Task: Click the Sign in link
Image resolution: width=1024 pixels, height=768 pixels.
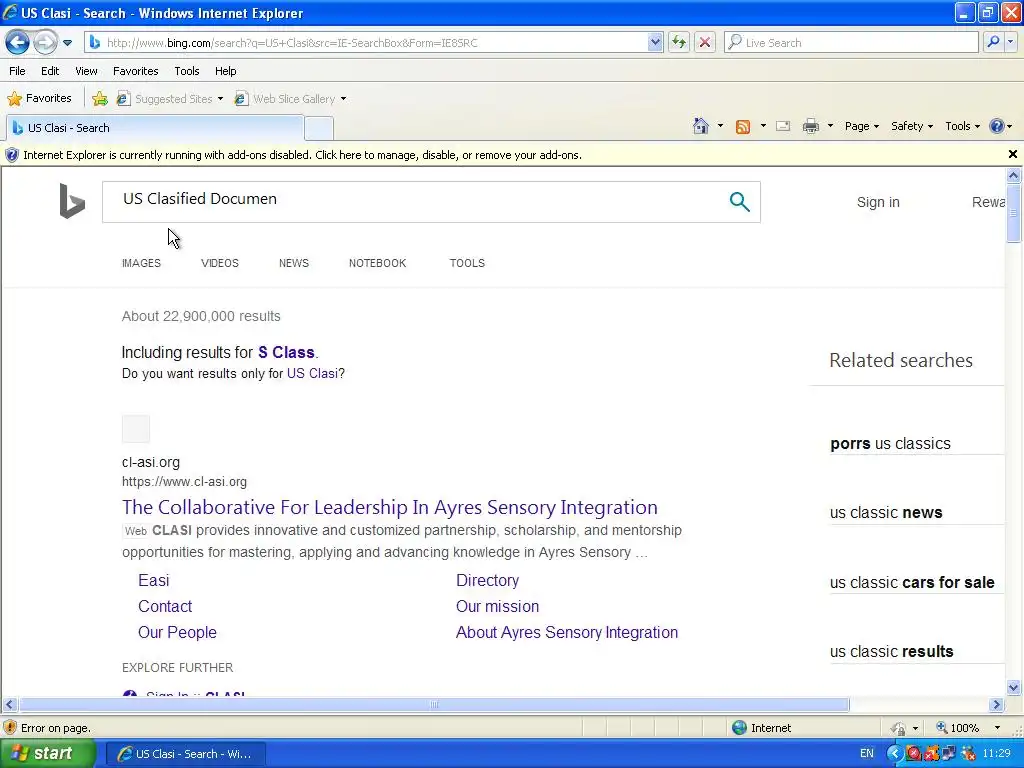Action: coord(878,202)
